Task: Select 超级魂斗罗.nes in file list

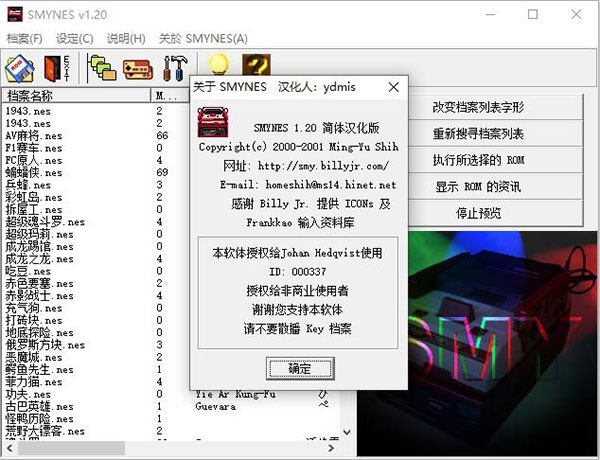Action: (x=45, y=222)
